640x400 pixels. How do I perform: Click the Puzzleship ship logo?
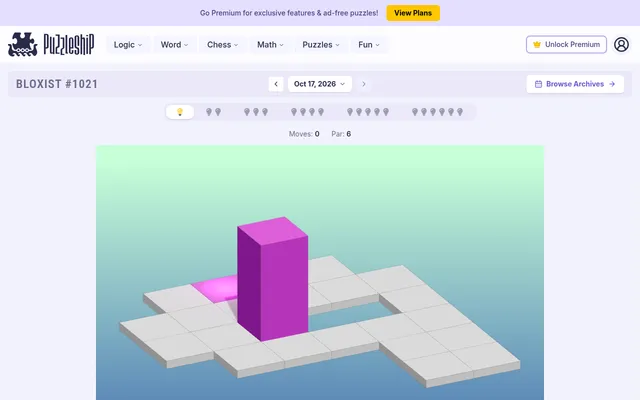click(23, 44)
